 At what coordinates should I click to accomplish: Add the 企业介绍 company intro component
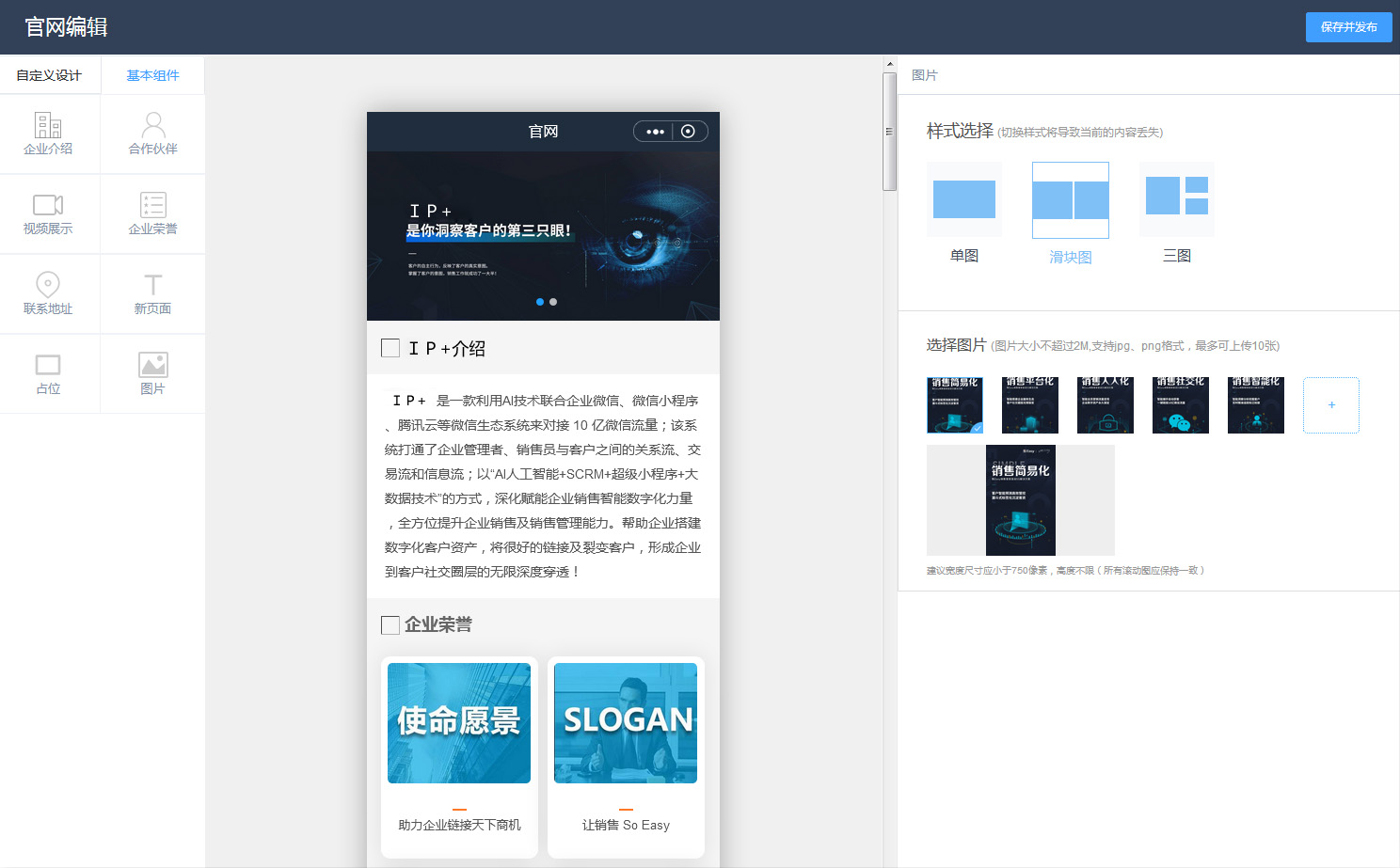48,134
